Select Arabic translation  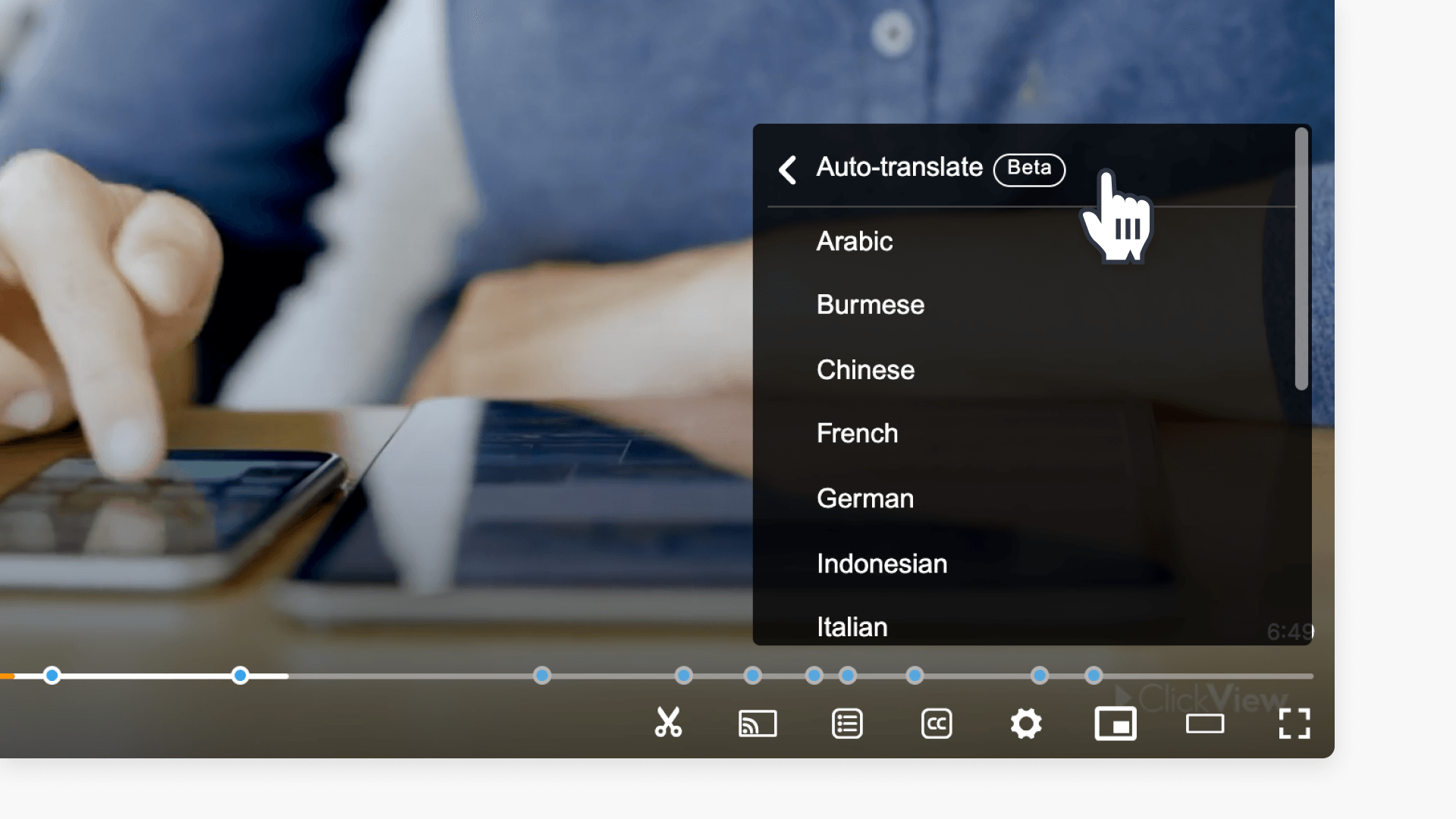1031,241
